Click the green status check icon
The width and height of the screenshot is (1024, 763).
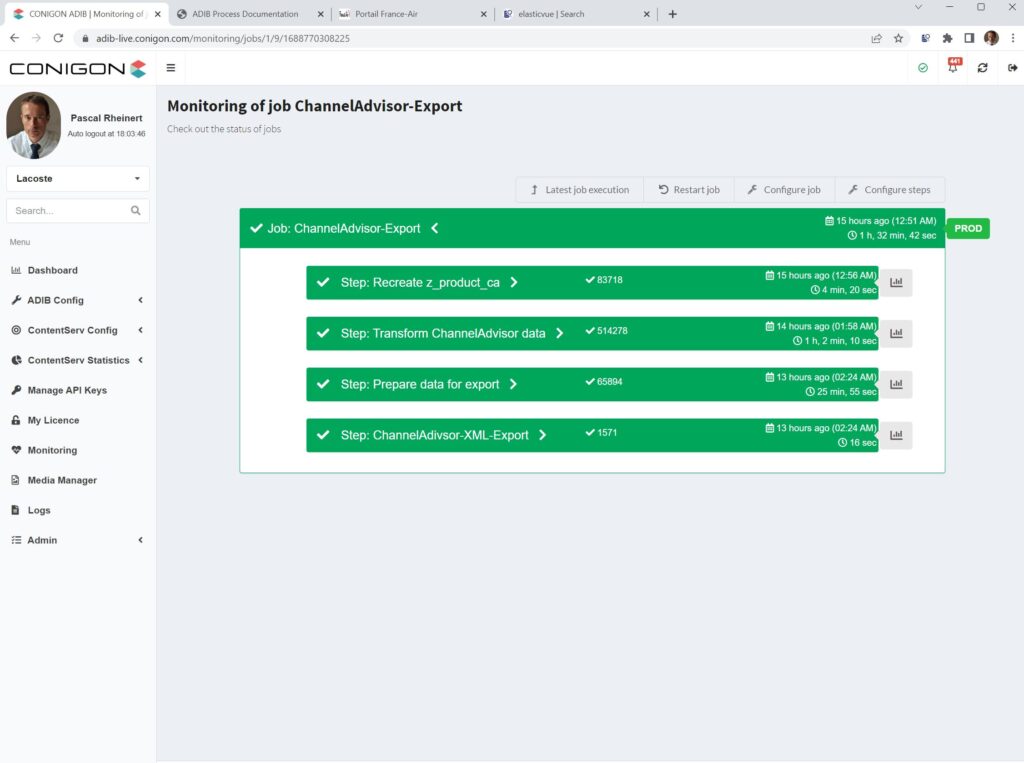(922, 68)
